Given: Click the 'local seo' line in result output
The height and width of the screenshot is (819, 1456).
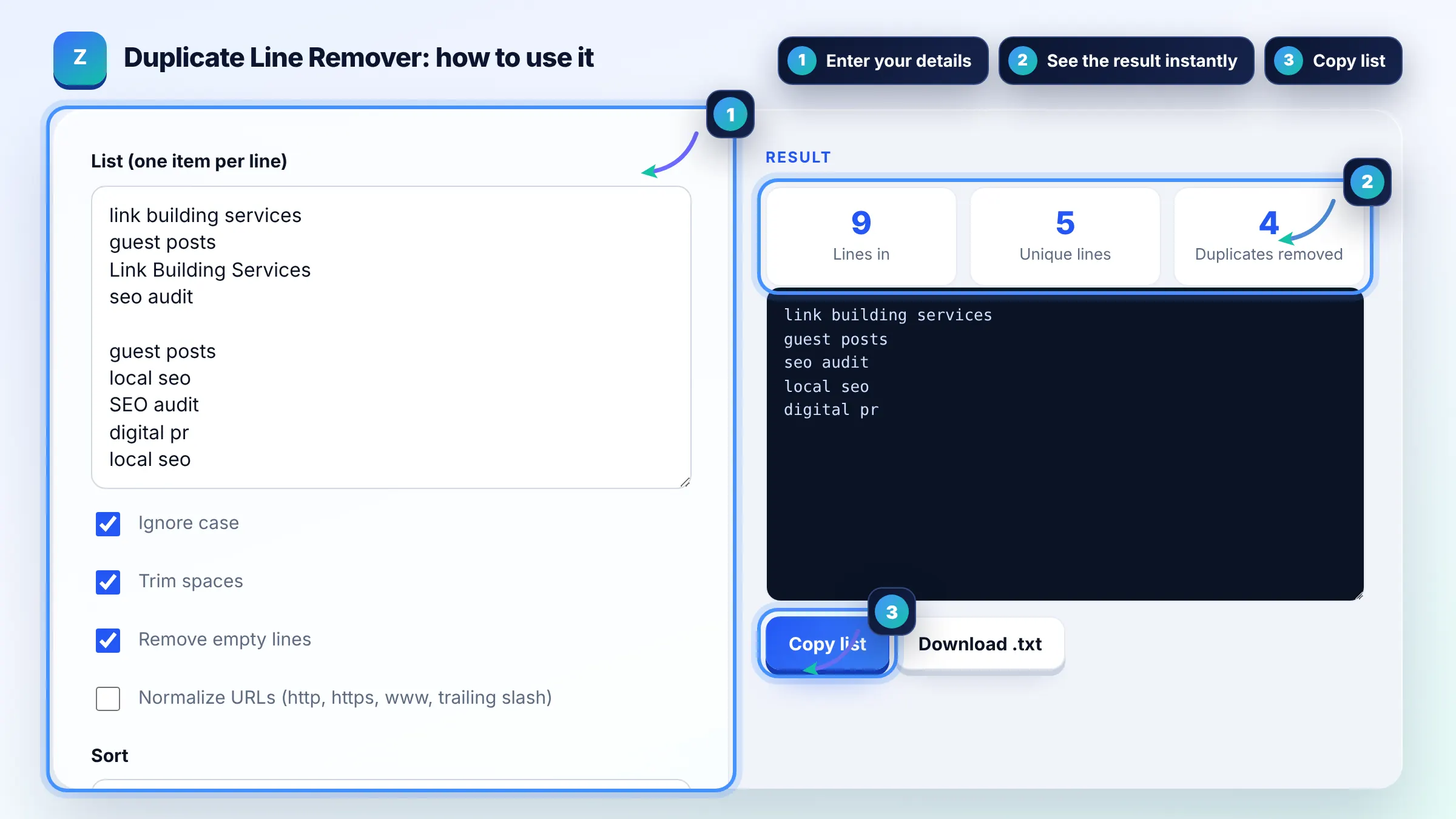Looking at the screenshot, I should pyautogui.click(x=826, y=386).
